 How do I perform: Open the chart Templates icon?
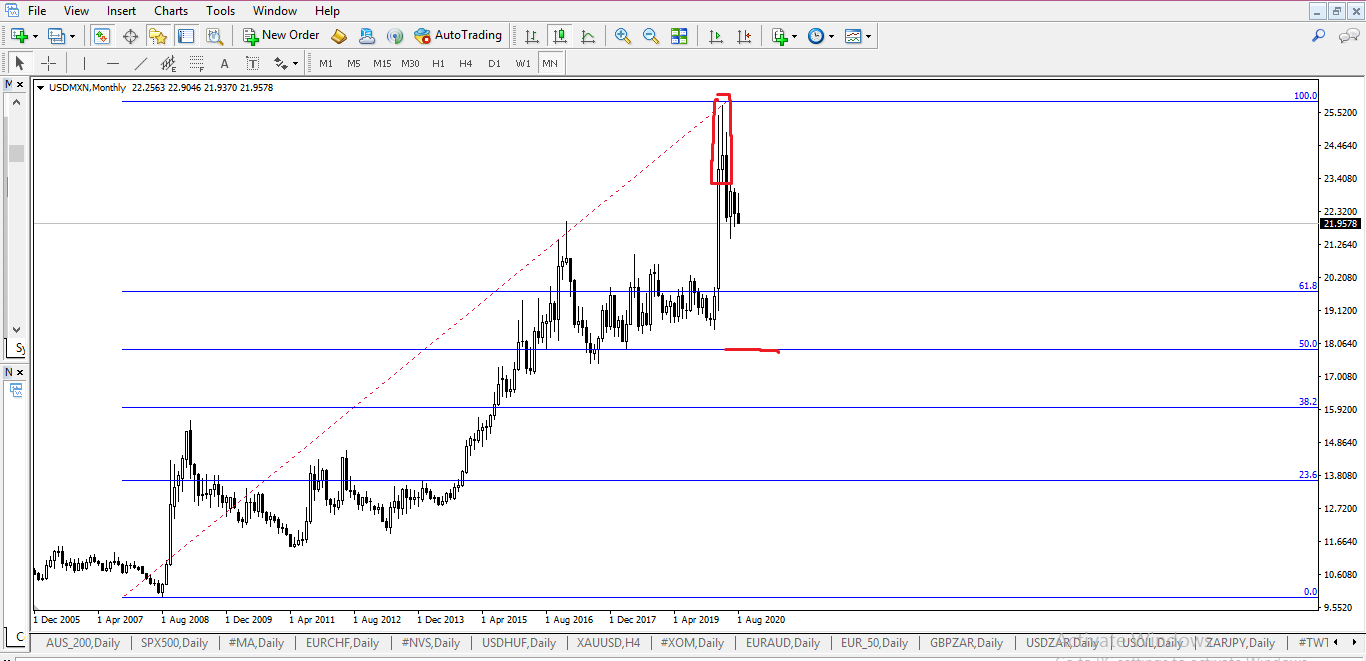point(853,36)
